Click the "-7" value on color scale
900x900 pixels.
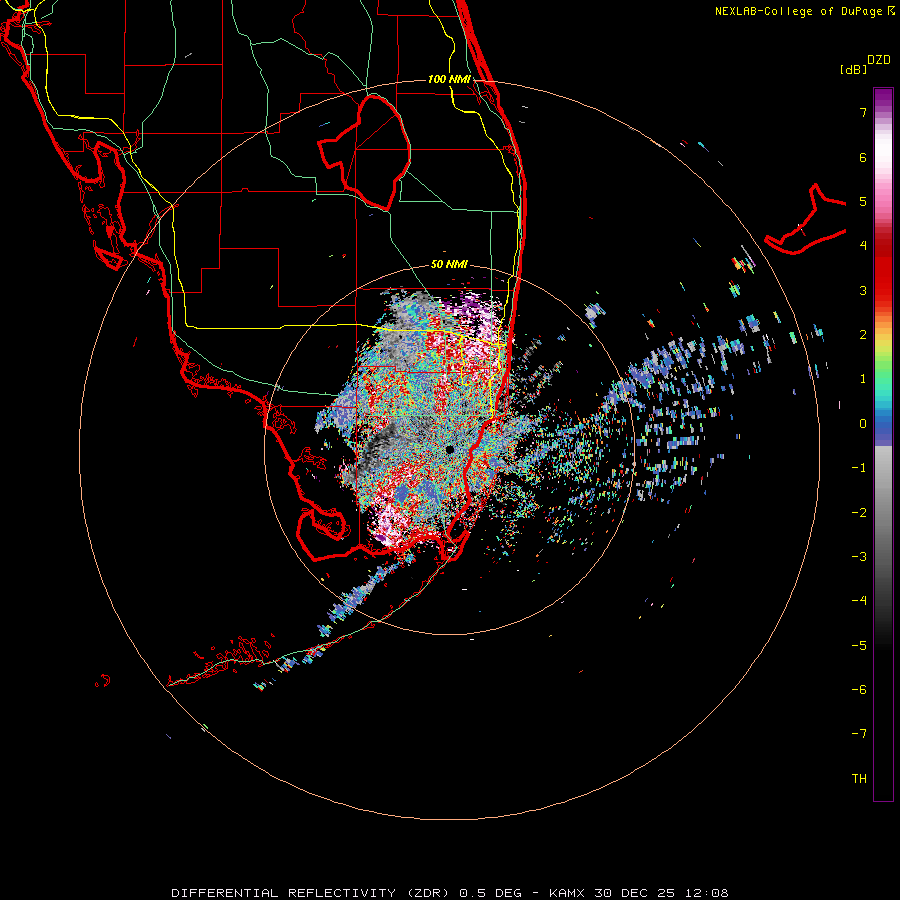[x=859, y=734]
